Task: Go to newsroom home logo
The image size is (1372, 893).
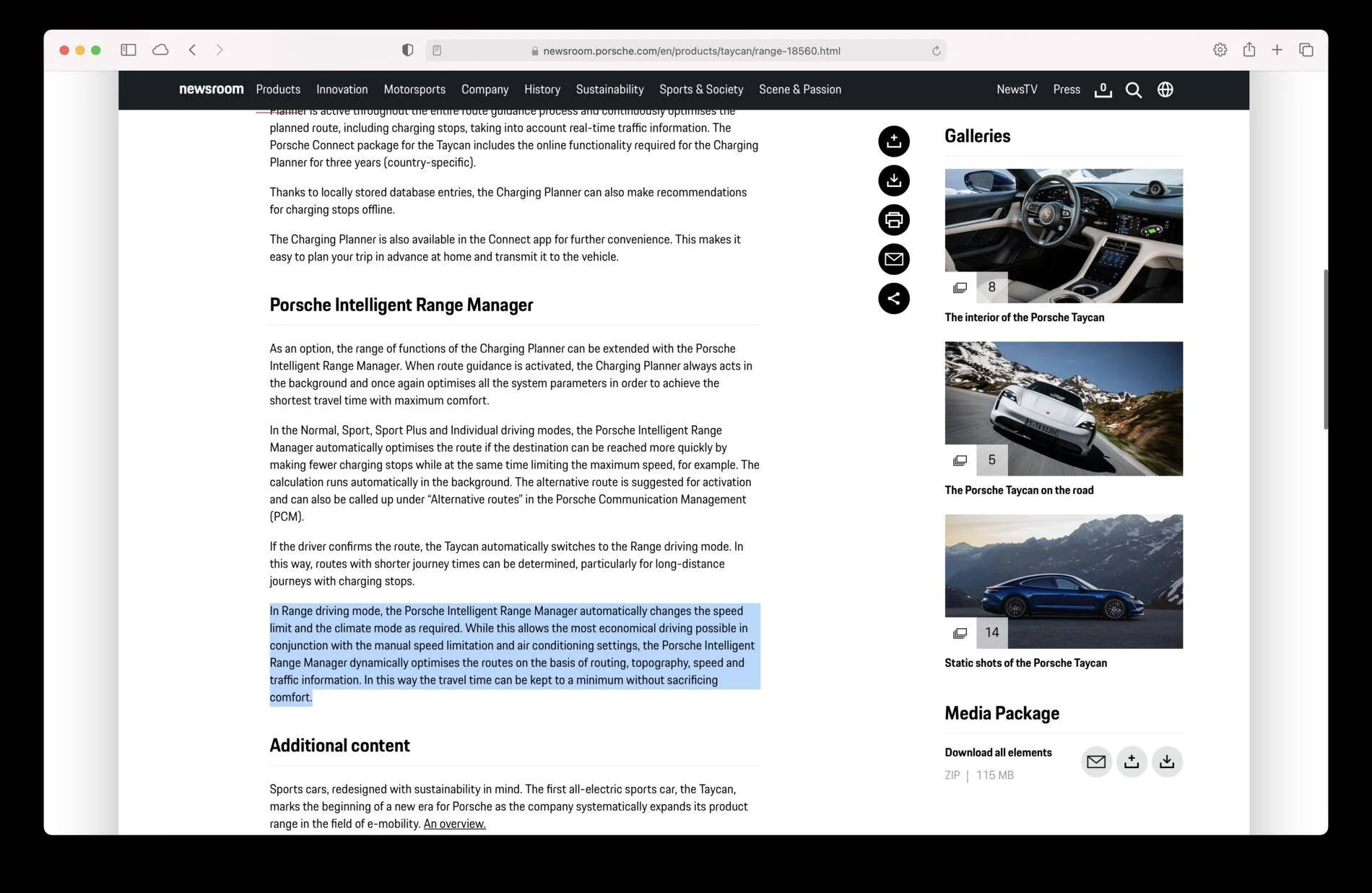Action: [x=212, y=90]
